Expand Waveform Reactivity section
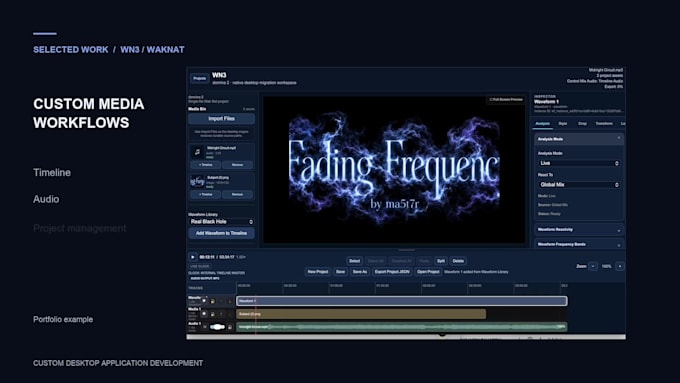The image size is (680, 383). coord(579,229)
